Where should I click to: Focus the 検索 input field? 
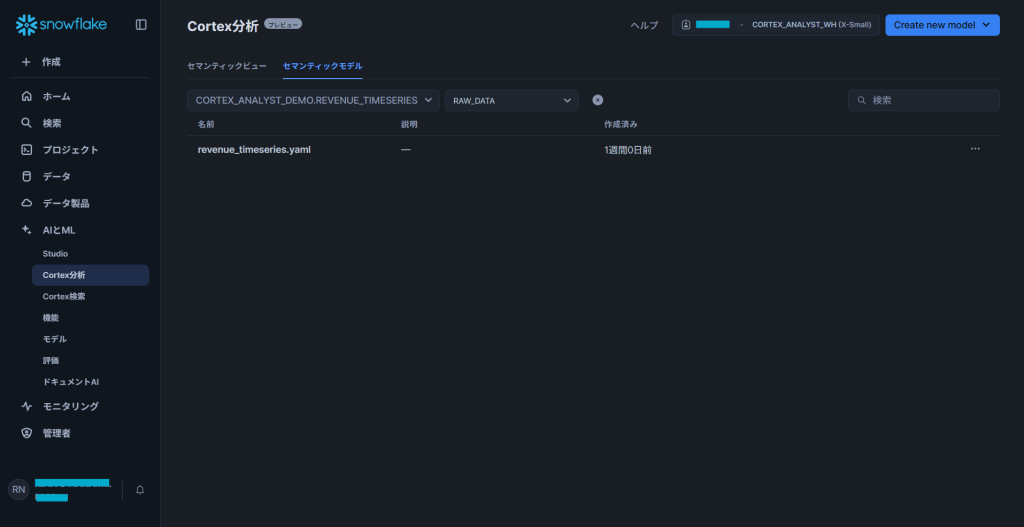pyautogui.click(x=924, y=101)
